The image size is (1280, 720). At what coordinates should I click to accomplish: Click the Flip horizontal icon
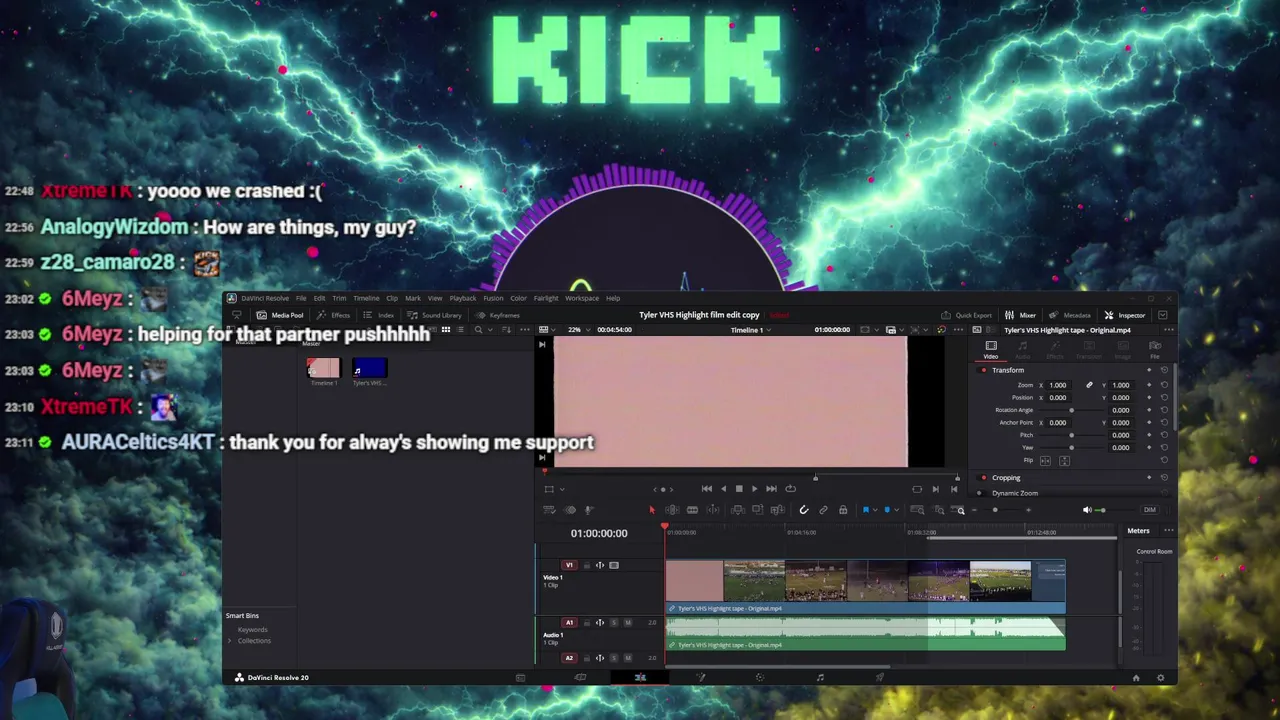(x=1045, y=460)
